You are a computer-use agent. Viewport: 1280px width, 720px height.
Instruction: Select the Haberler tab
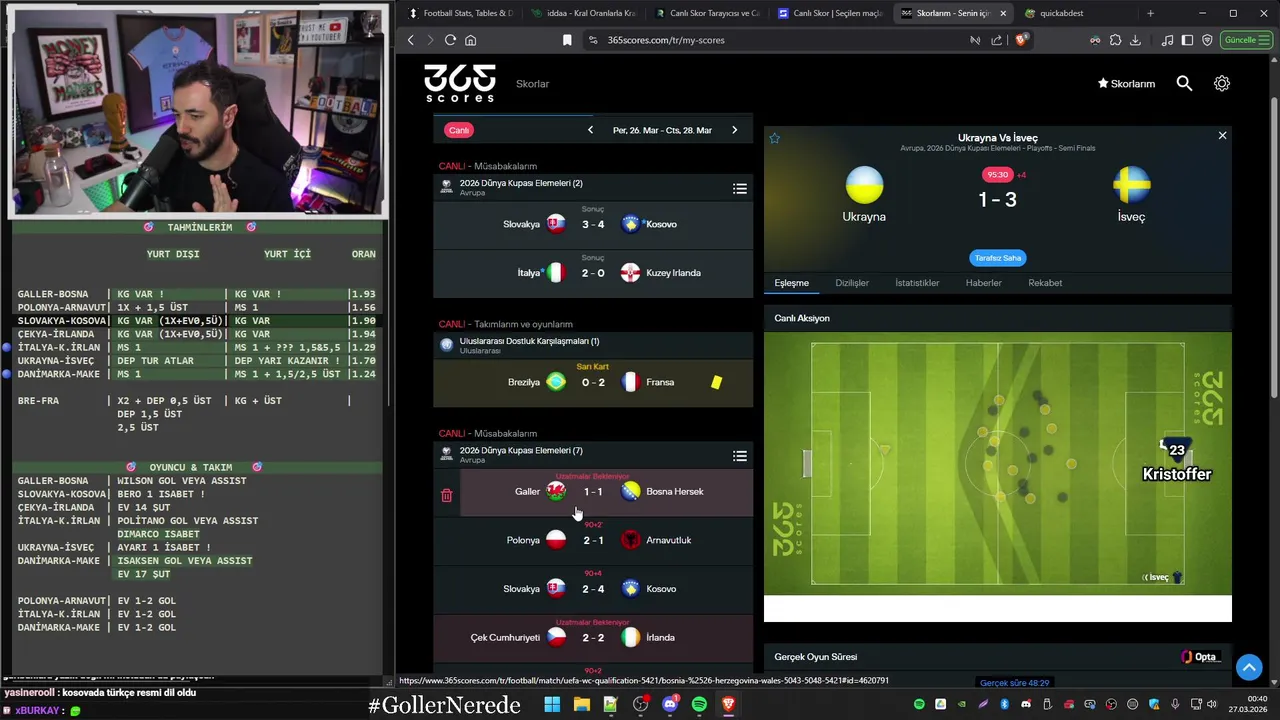tap(983, 283)
